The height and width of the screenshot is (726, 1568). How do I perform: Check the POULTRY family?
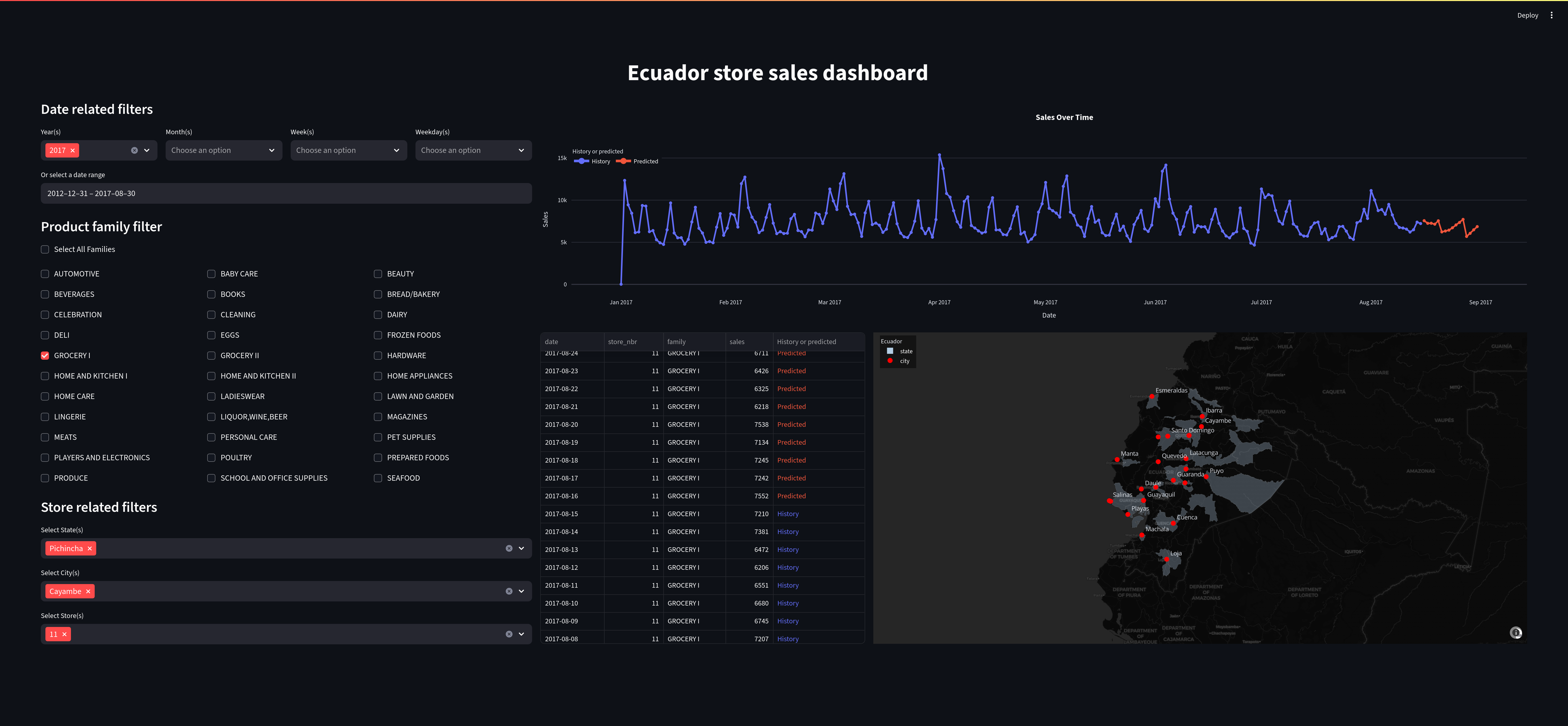(211, 458)
